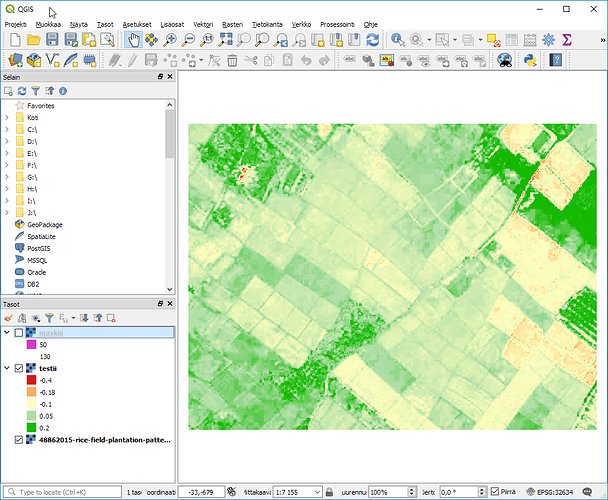The height and width of the screenshot is (500, 608).
Task: Open layer styling brush in Tasot panel
Action: click(x=8, y=318)
